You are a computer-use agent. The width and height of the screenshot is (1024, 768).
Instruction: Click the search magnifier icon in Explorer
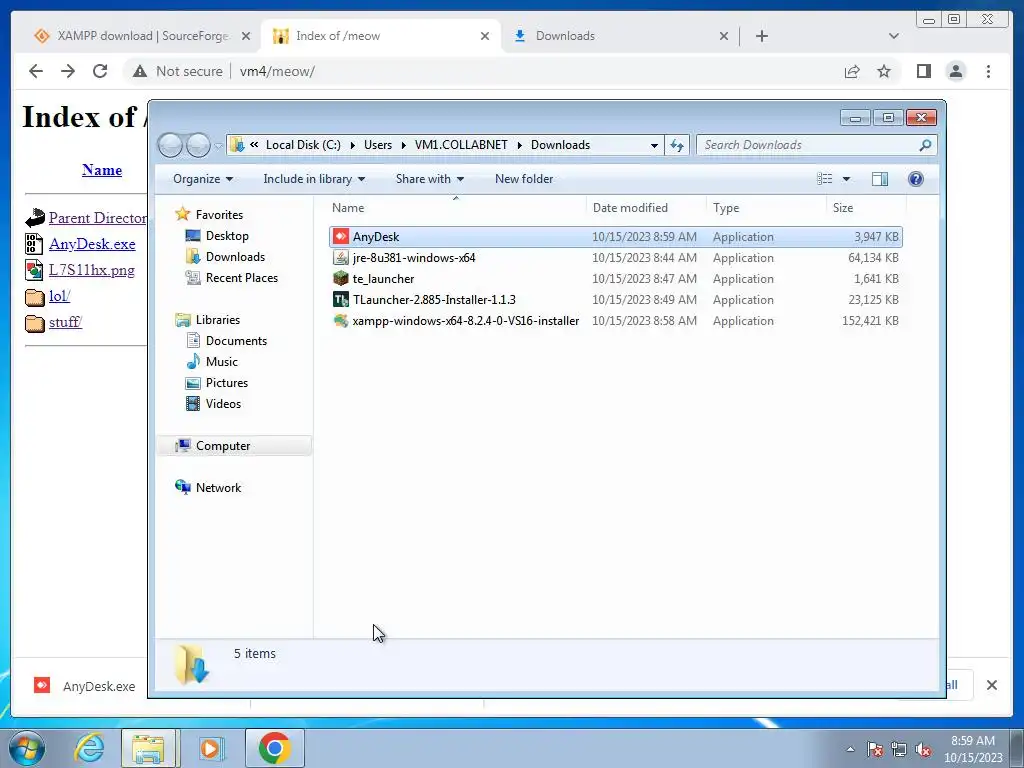point(925,145)
